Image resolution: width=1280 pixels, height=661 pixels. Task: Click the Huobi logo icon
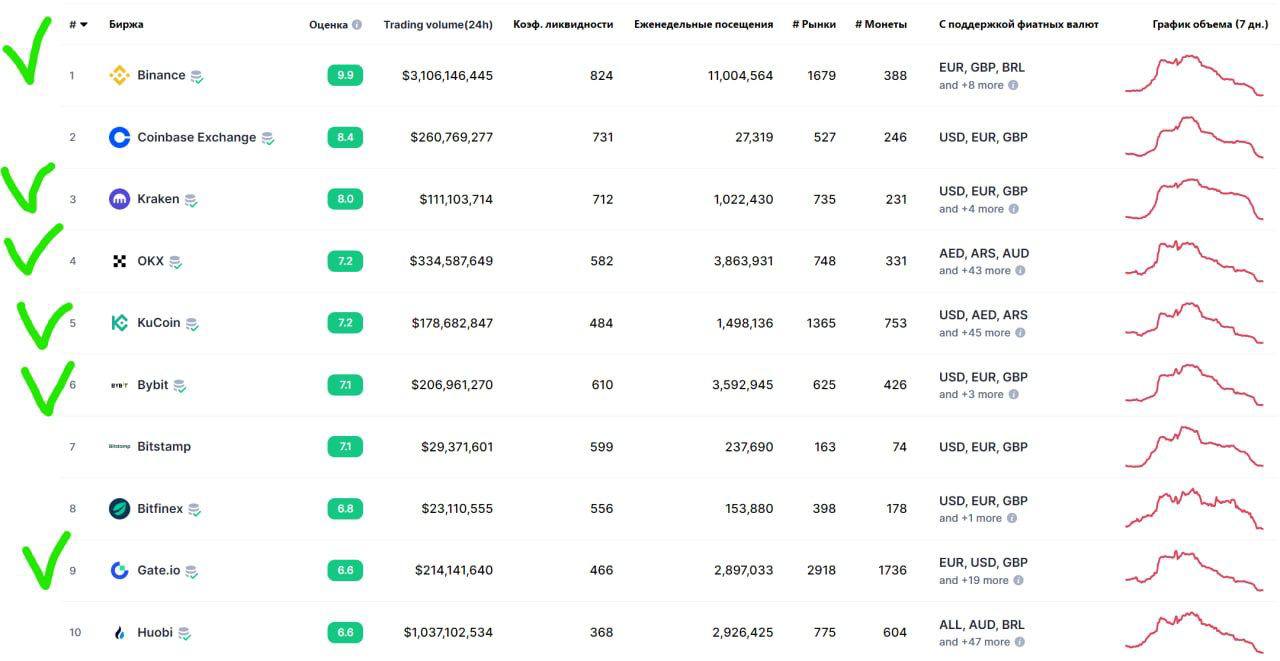coord(119,633)
